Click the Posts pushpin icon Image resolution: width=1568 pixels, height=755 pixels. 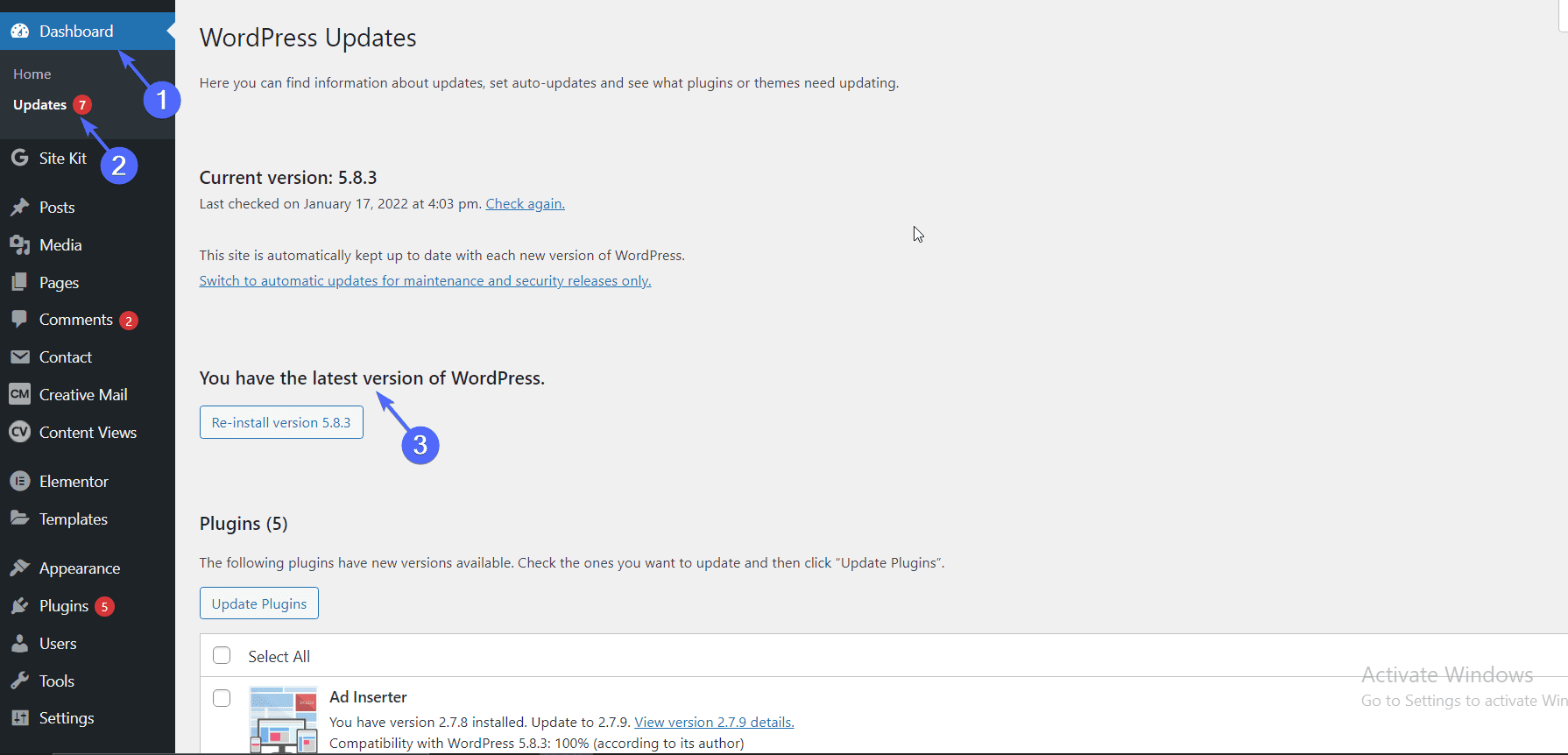[19, 208]
